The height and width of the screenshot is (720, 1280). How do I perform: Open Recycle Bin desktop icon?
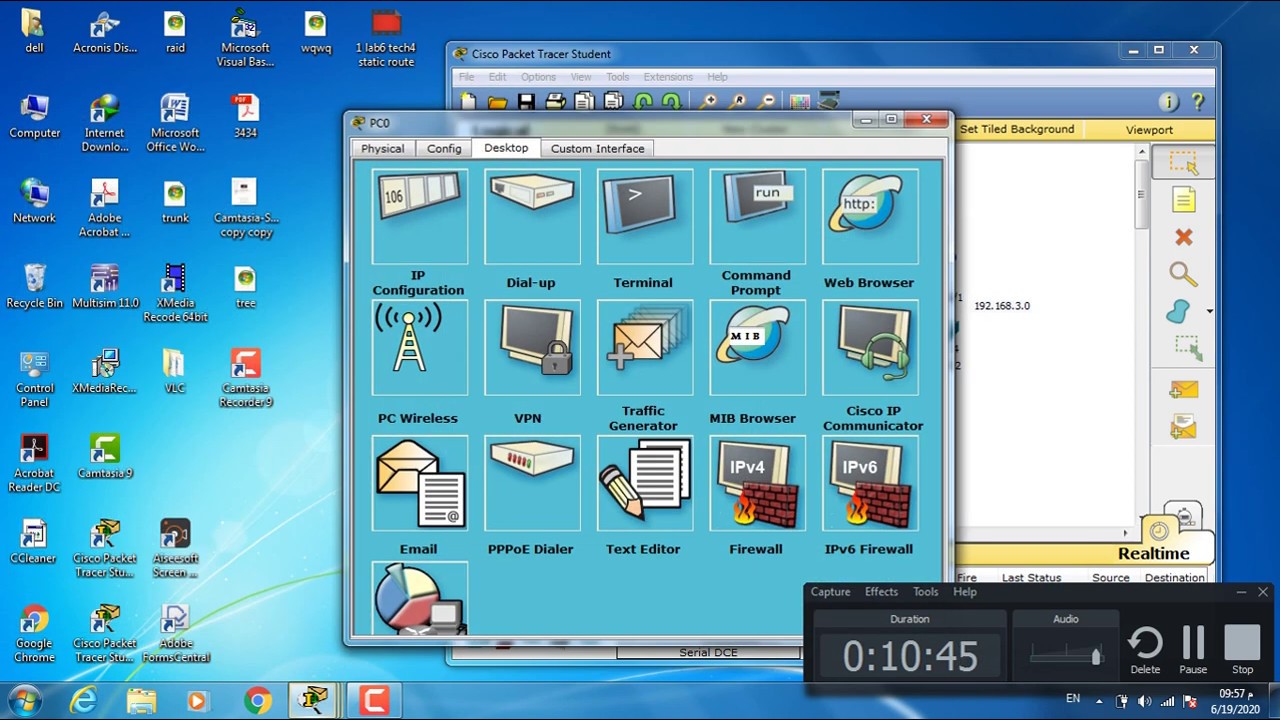pyautogui.click(x=34, y=286)
